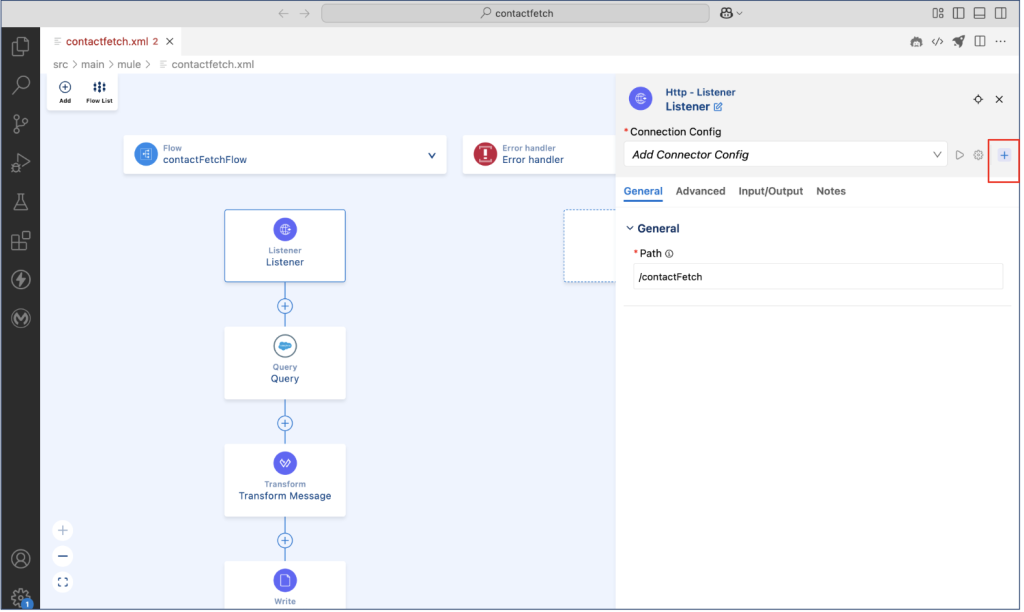Go back with the left arrow

(x=283, y=13)
